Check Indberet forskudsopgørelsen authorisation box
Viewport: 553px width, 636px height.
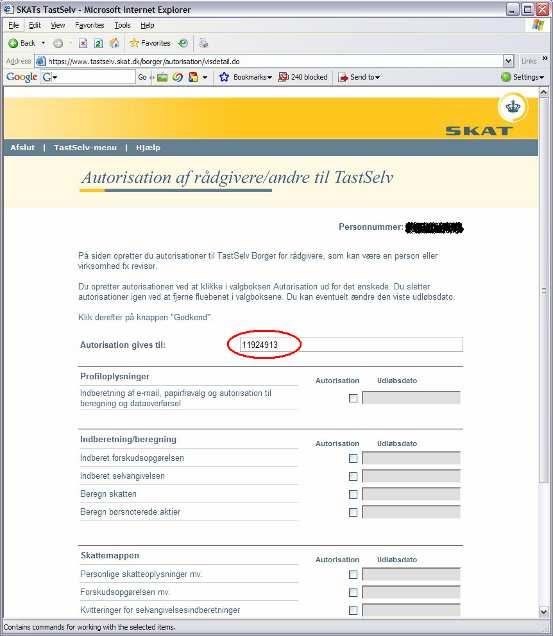pyautogui.click(x=353, y=458)
